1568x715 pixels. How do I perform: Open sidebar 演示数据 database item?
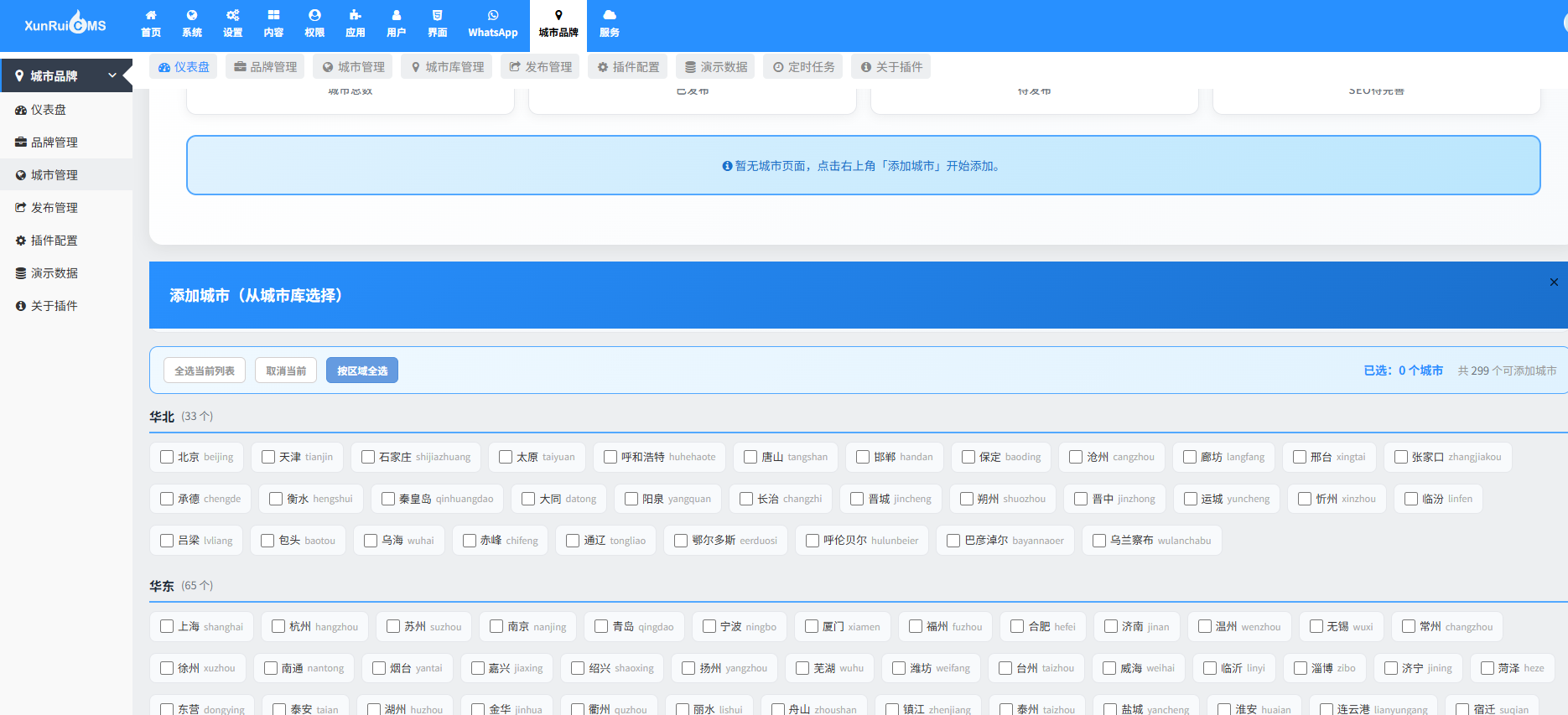click(66, 273)
